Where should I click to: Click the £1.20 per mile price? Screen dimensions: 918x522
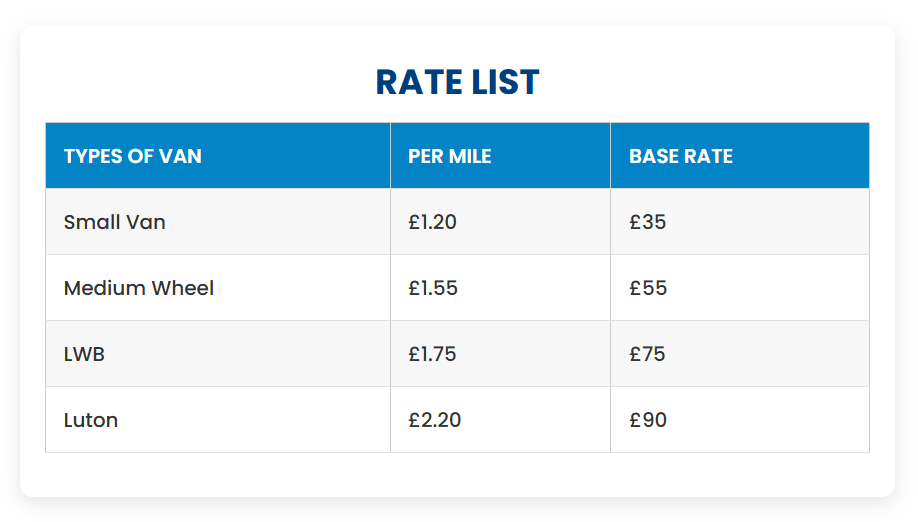click(x=432, y=222)
